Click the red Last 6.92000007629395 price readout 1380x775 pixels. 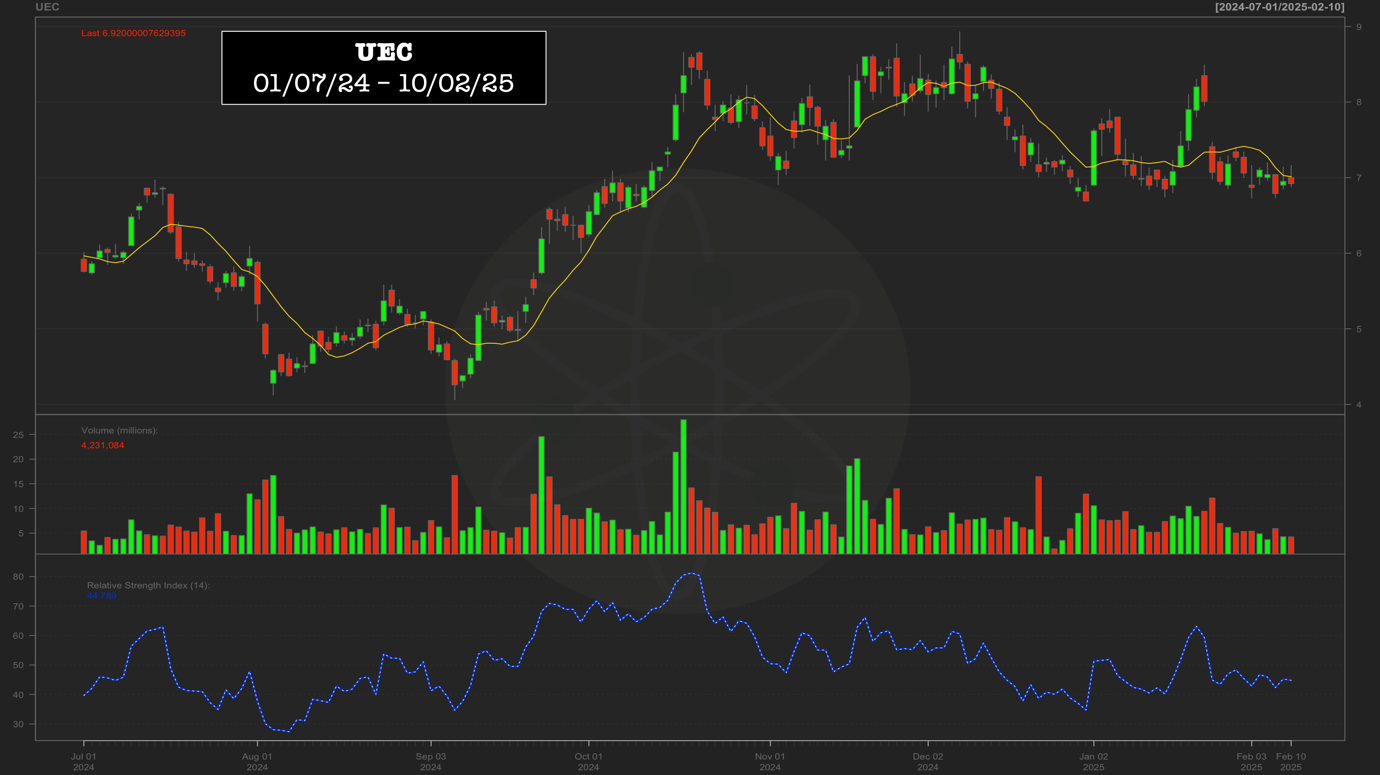(x=133, y=33)
